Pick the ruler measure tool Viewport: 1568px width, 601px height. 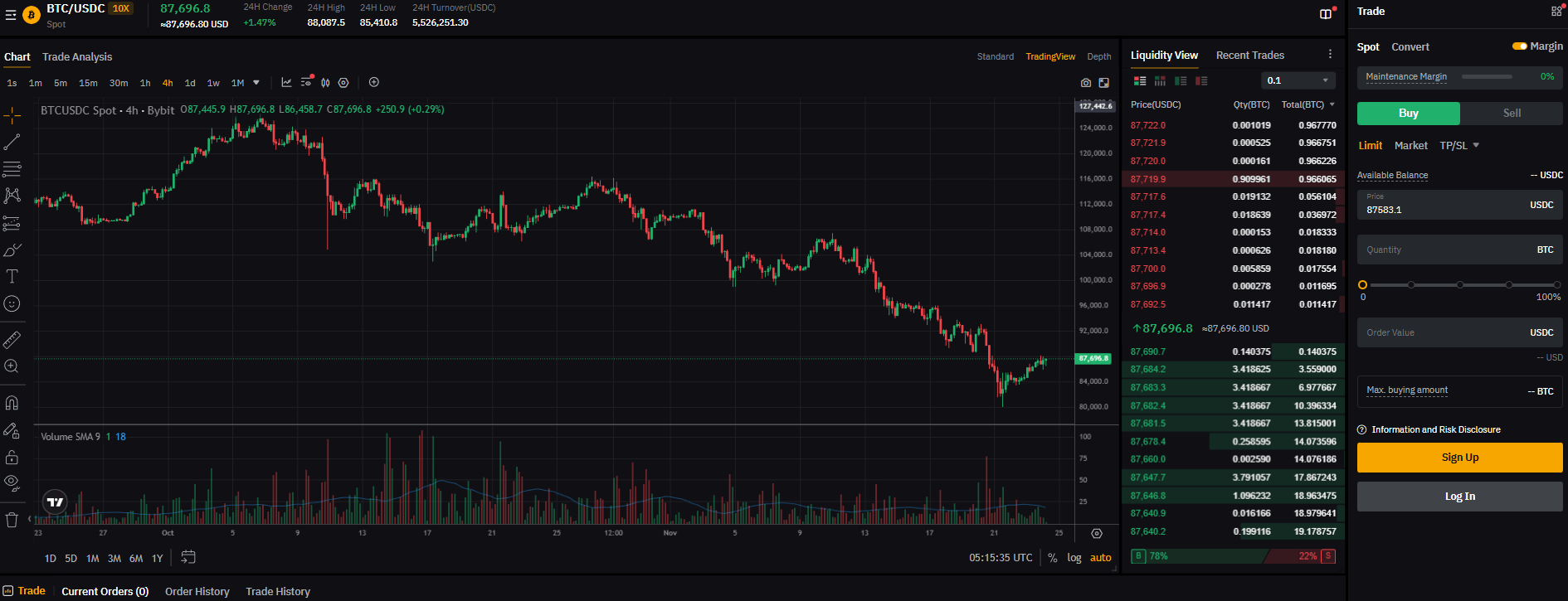(x=12, y=340)
